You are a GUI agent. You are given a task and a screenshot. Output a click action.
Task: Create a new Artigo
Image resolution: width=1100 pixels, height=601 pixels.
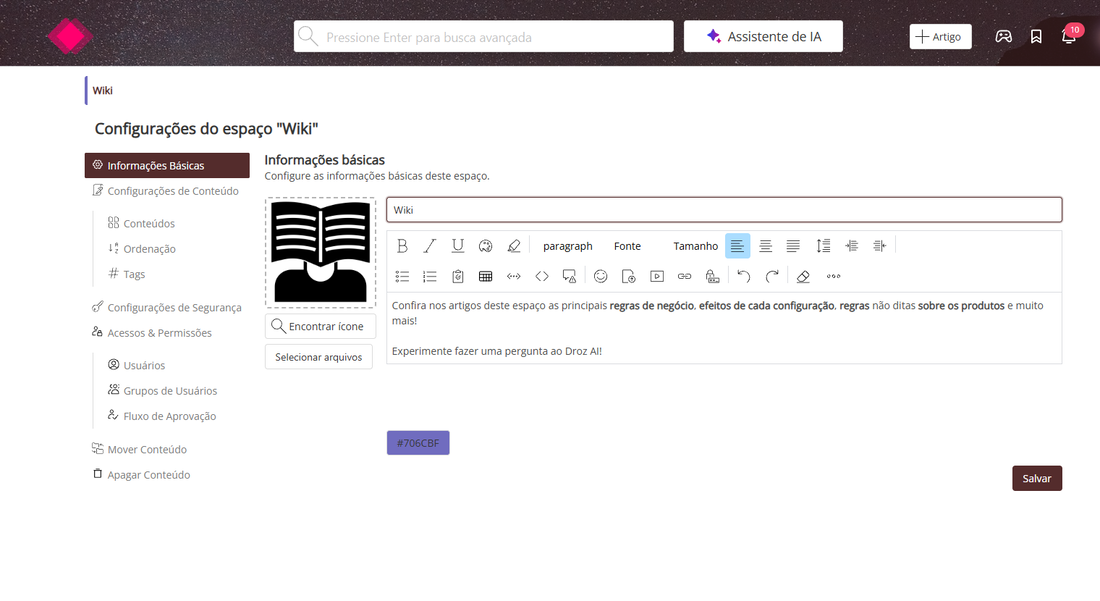click(940, 36)
